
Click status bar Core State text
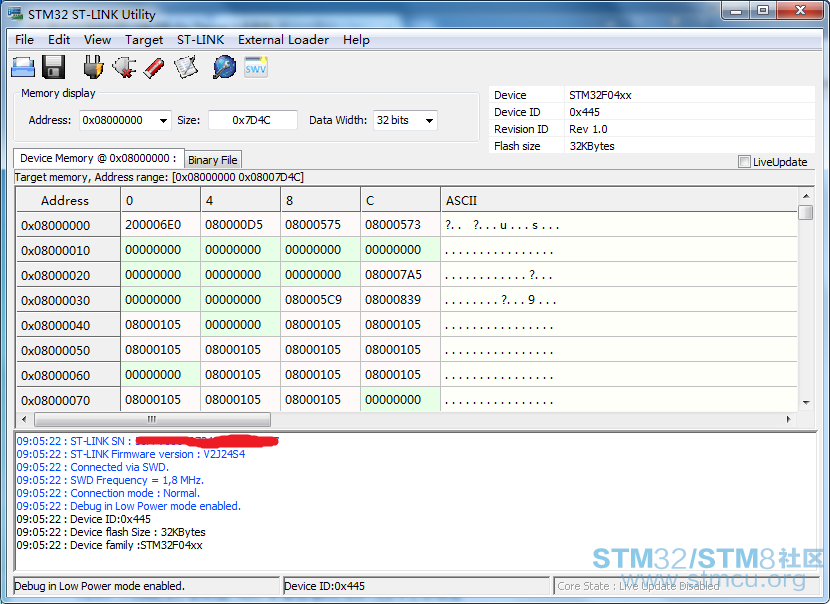click(638, 586)
